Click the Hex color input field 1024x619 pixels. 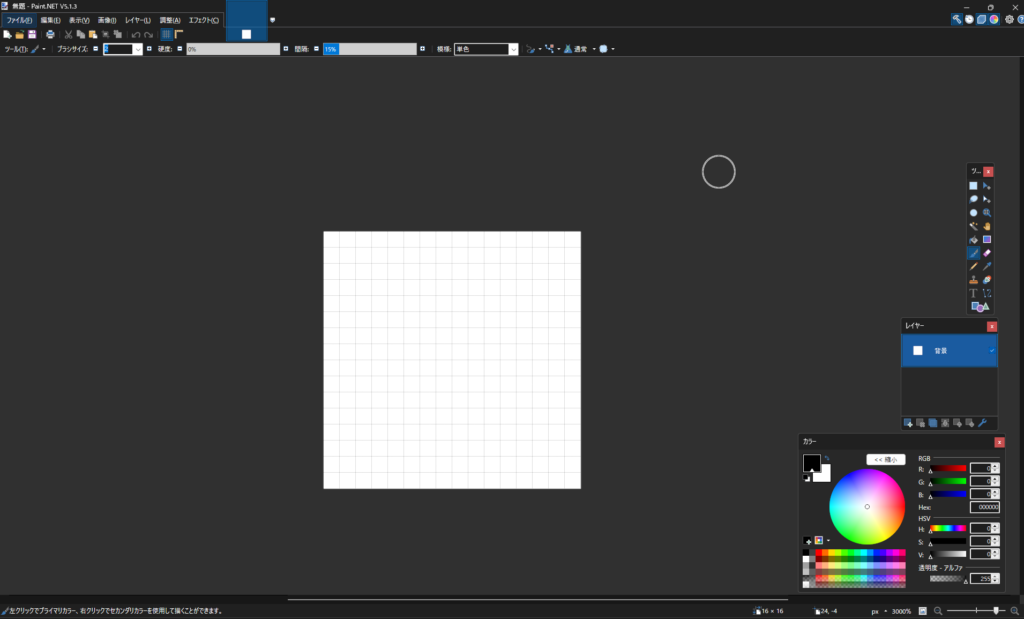point(984,507)
